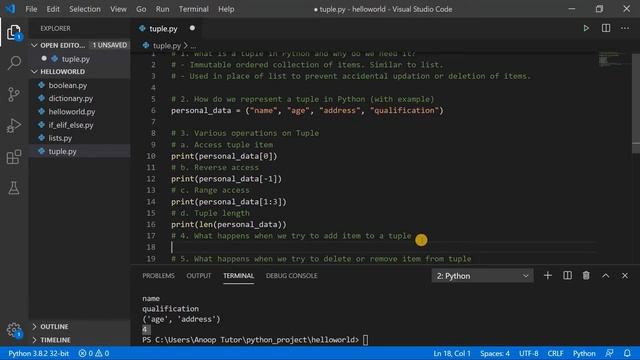The width and height of the screenshot is (640, 360).
Task: Select the tuple.py editor tab
Action: [163, 29]
